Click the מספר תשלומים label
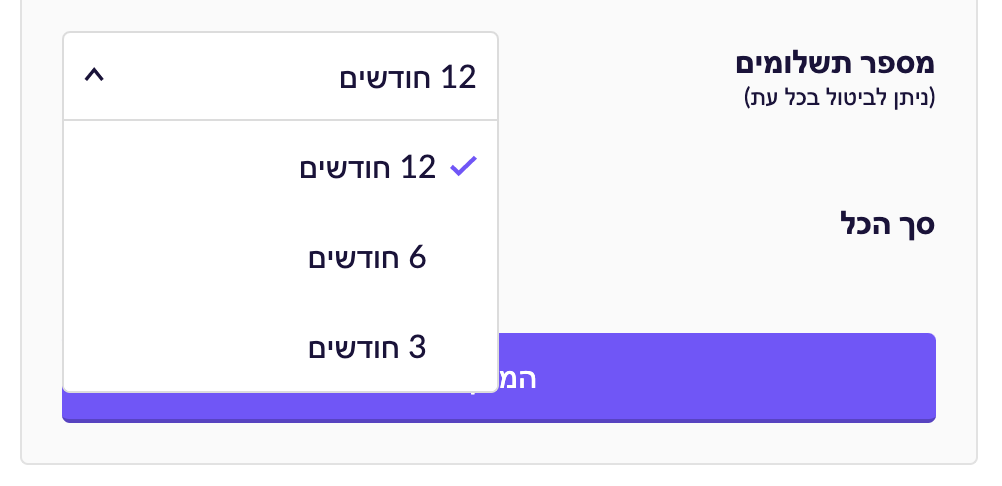Screen dimensions: 1002x486 click(835, 62)
